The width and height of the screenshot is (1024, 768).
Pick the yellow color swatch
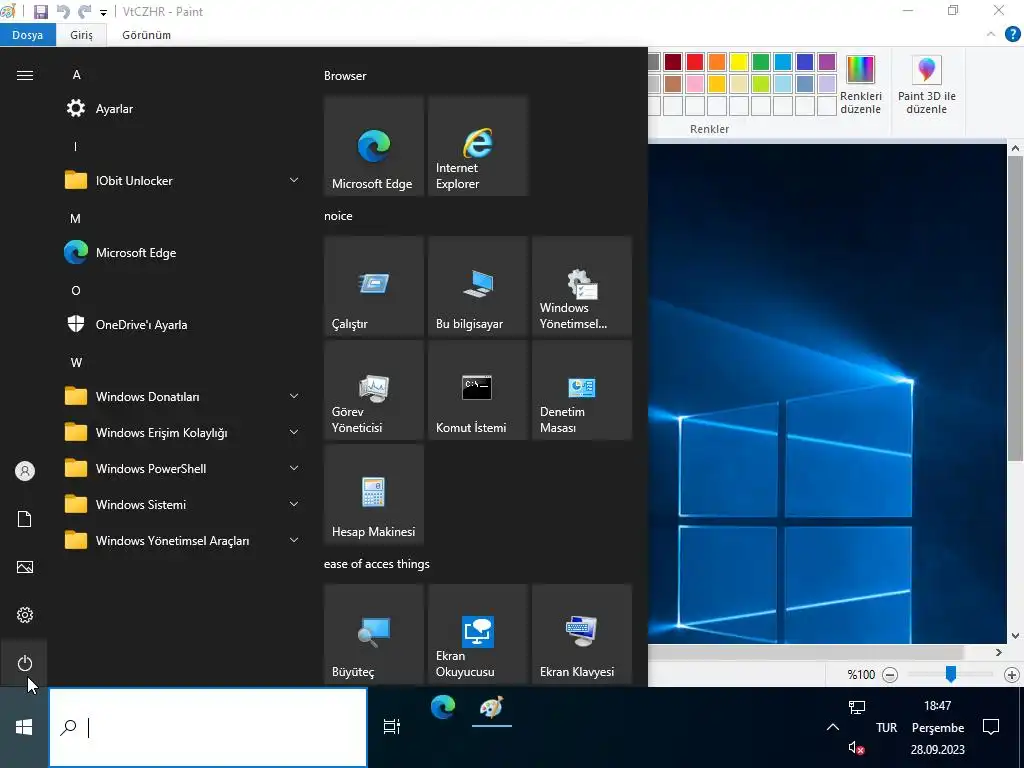coord(739,62)
